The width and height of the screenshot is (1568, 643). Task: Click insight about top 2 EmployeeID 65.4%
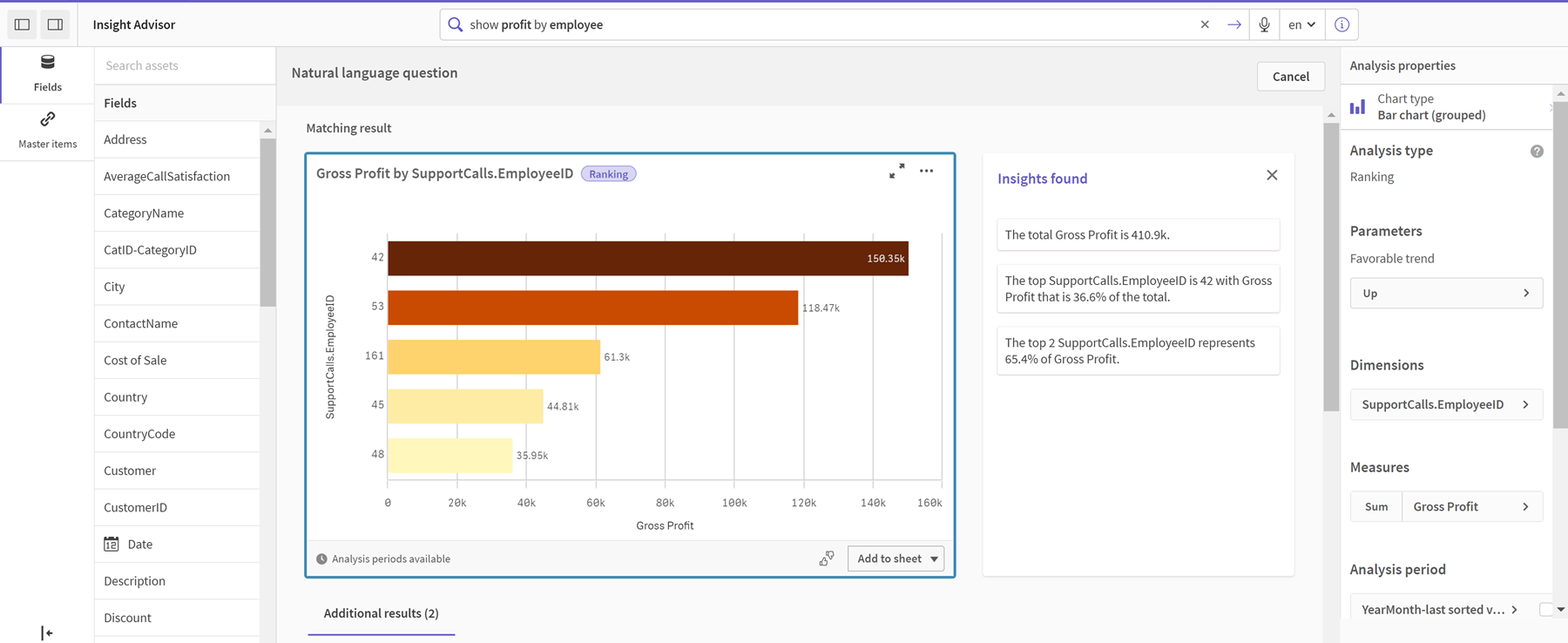[x=1138, y=350]
